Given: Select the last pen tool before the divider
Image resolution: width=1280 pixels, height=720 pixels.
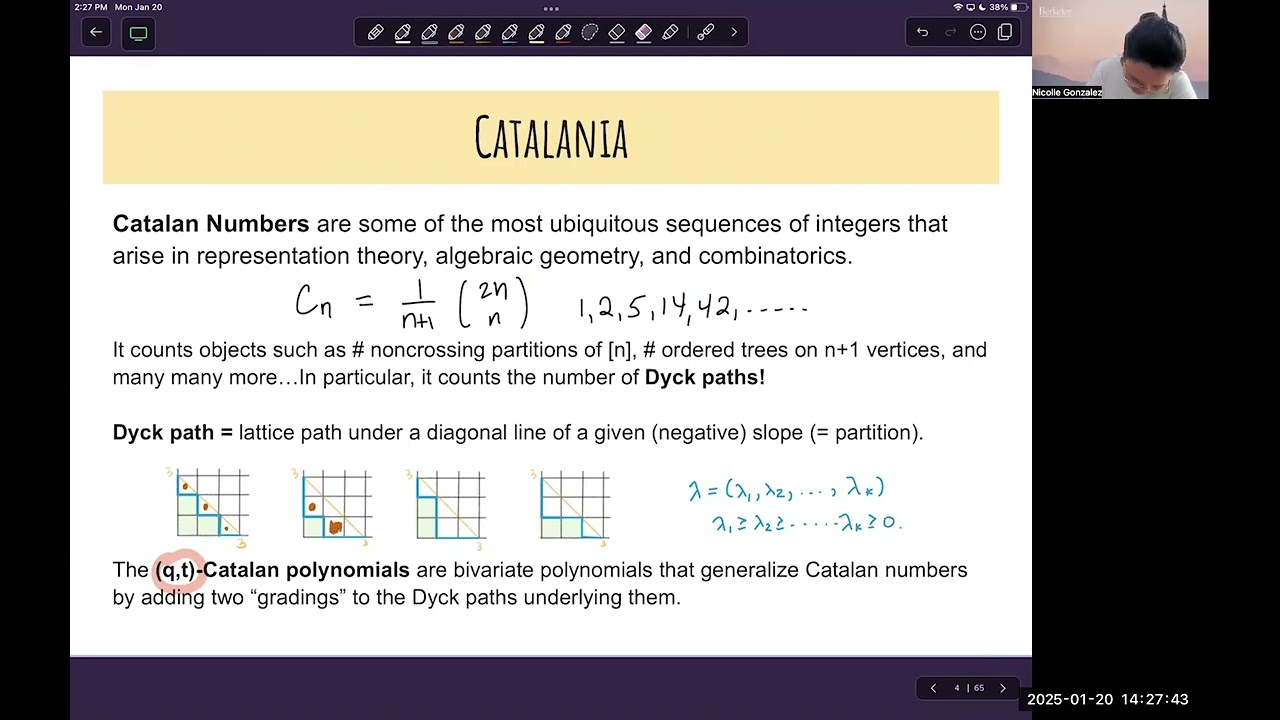Looking at the screenshot, I should pyautogui.click(x=671, y=33).
